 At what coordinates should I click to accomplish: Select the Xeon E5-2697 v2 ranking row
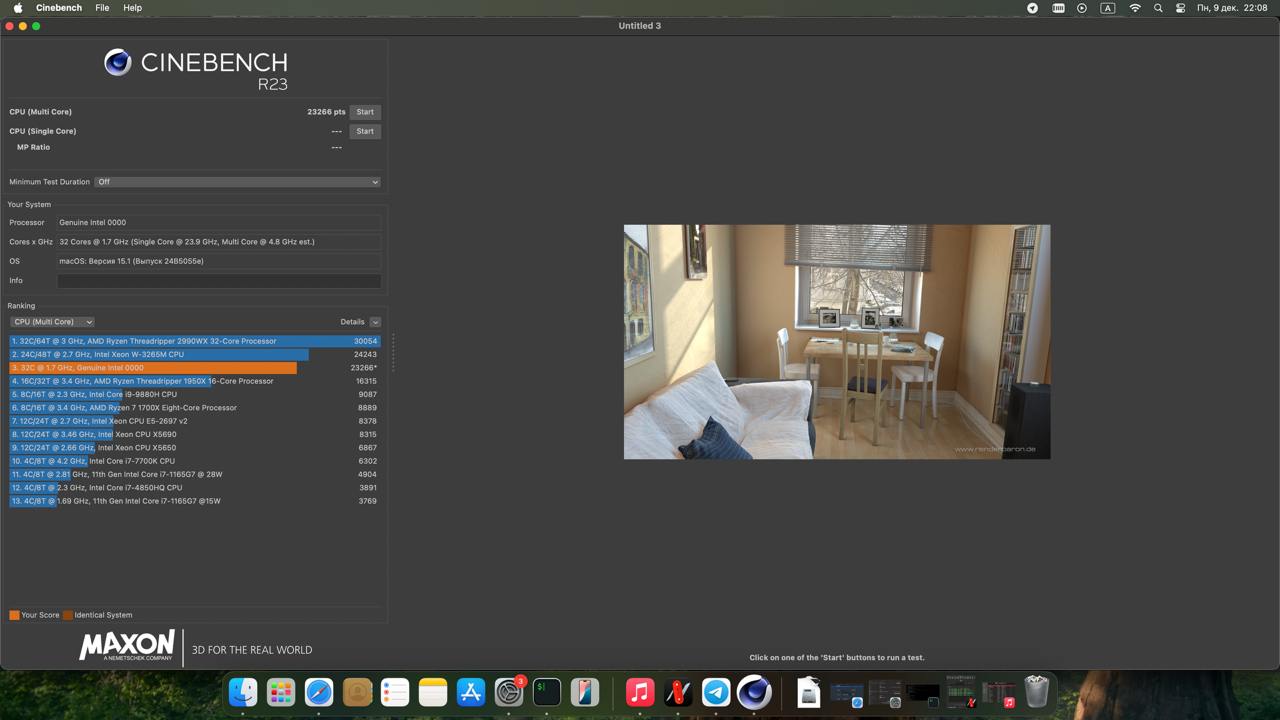(195, 421)
